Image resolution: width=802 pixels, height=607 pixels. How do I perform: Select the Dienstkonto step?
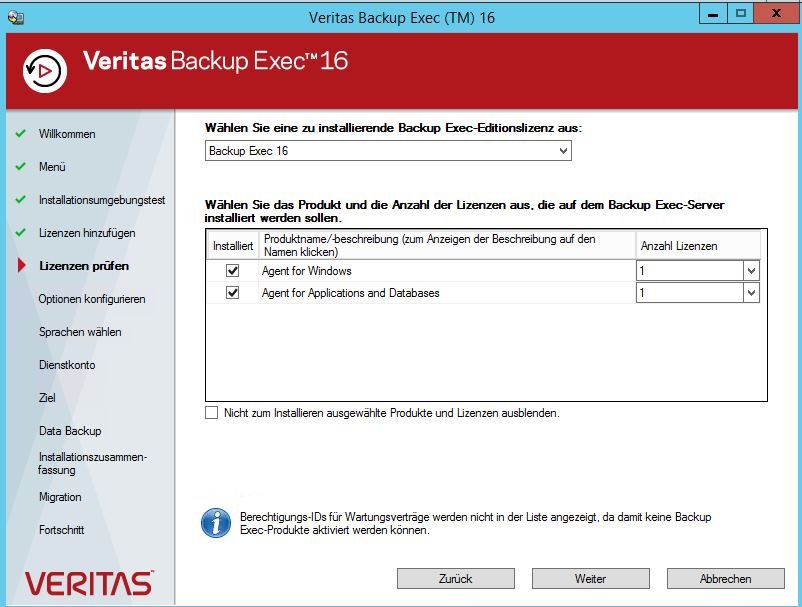(x=67, y=365)
